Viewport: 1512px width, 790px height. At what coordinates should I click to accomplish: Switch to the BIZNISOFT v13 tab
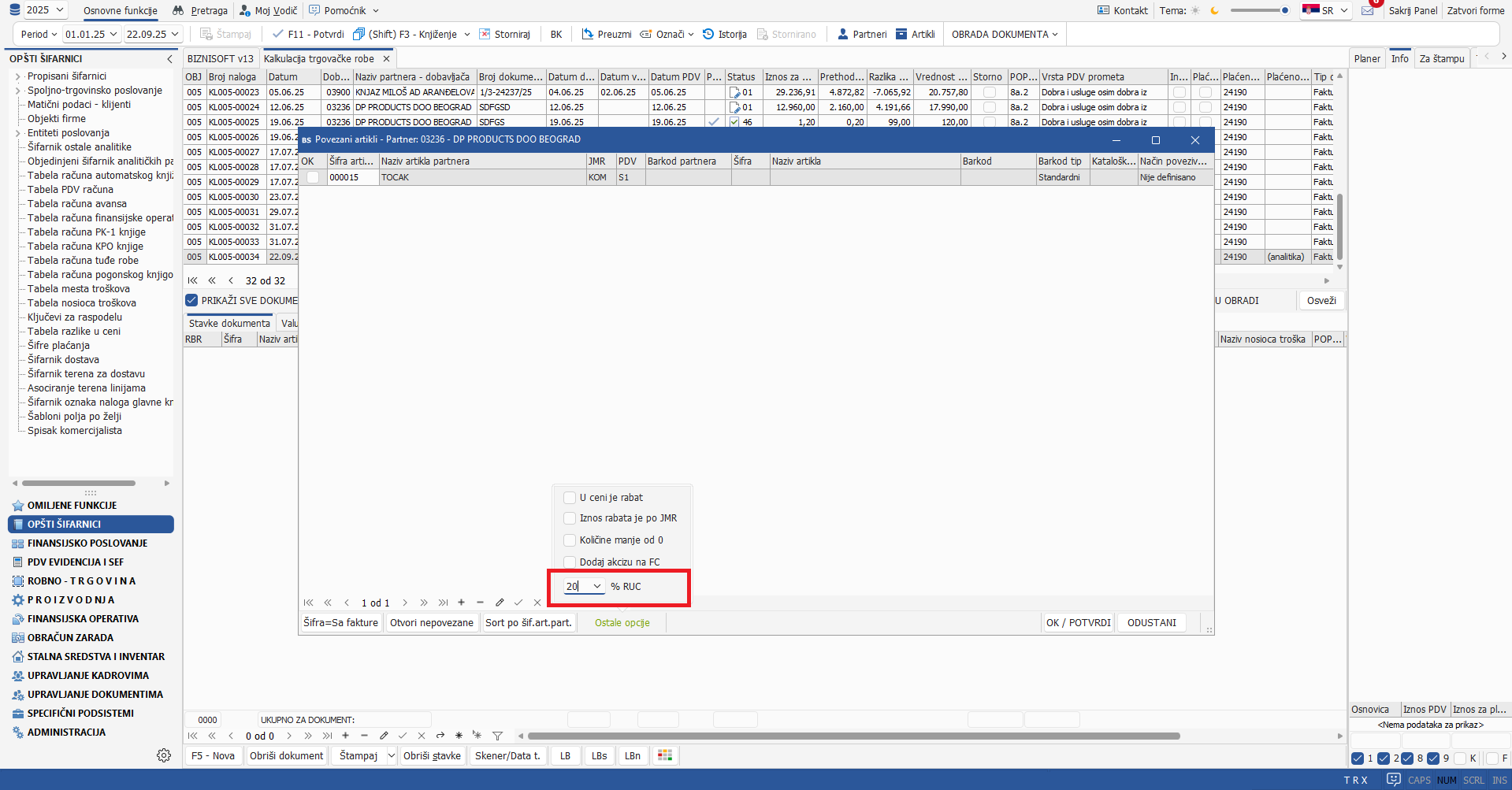[x=221, y=58]
